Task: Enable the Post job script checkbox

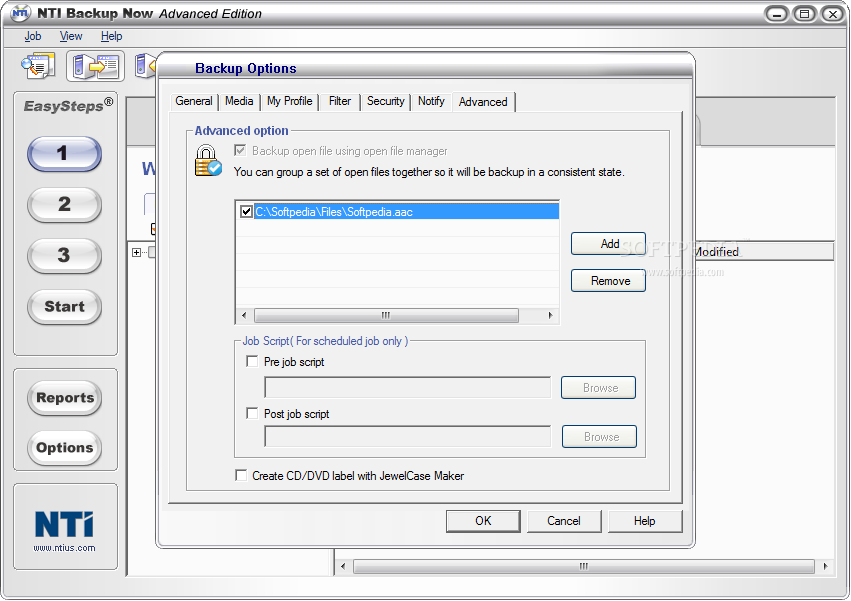Action: pyautogui.click(x=252, y=413)
